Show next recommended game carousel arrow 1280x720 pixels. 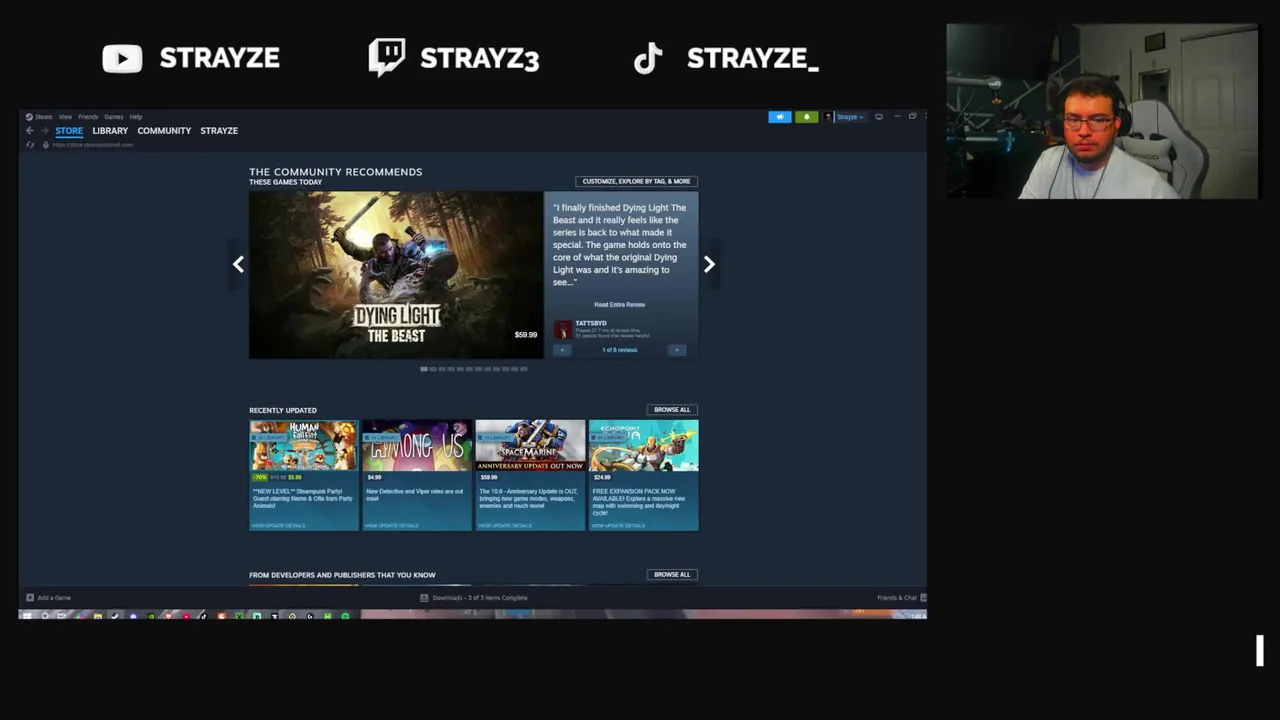click(709, 264)
